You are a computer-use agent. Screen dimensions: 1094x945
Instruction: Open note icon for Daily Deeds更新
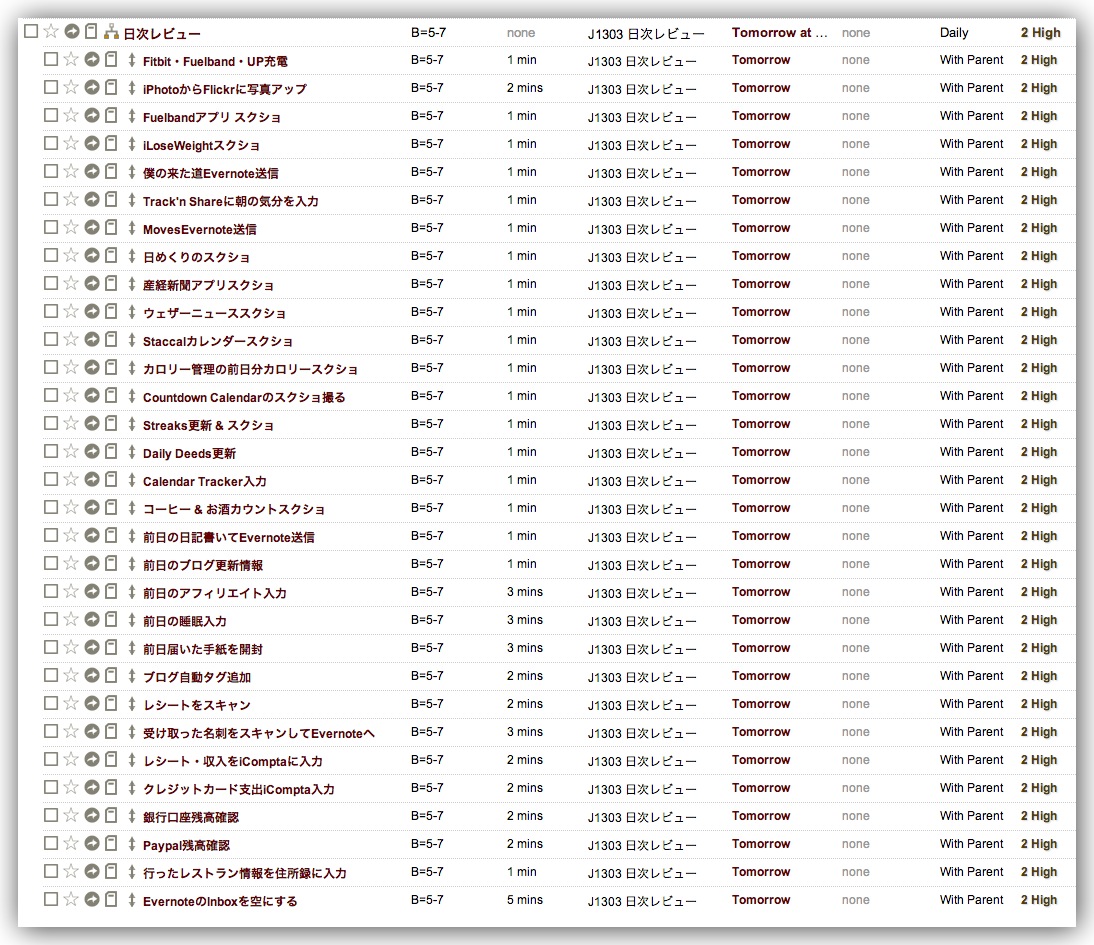111,452
